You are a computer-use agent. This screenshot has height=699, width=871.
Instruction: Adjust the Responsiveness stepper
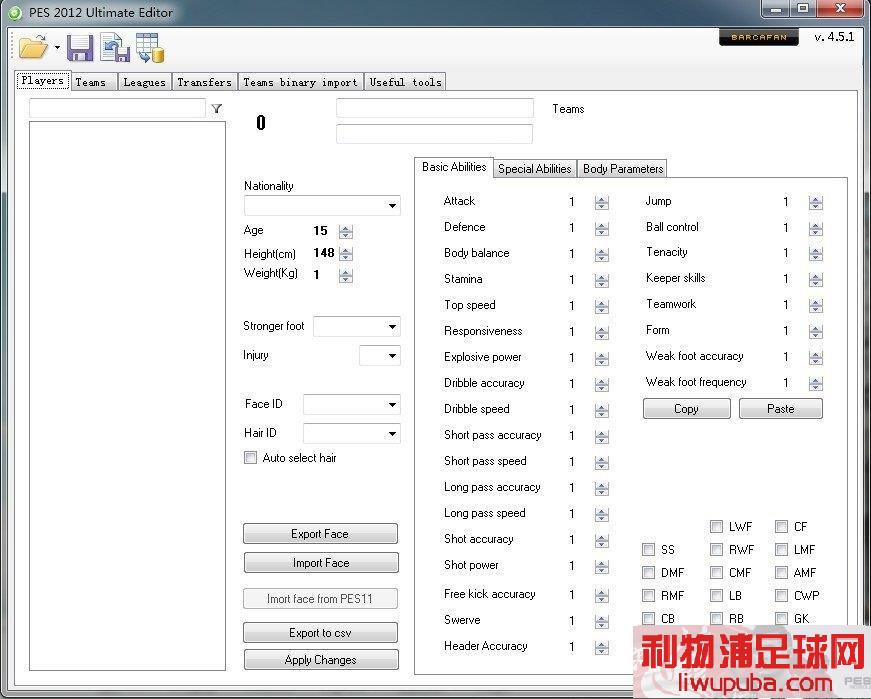point(602,333)
